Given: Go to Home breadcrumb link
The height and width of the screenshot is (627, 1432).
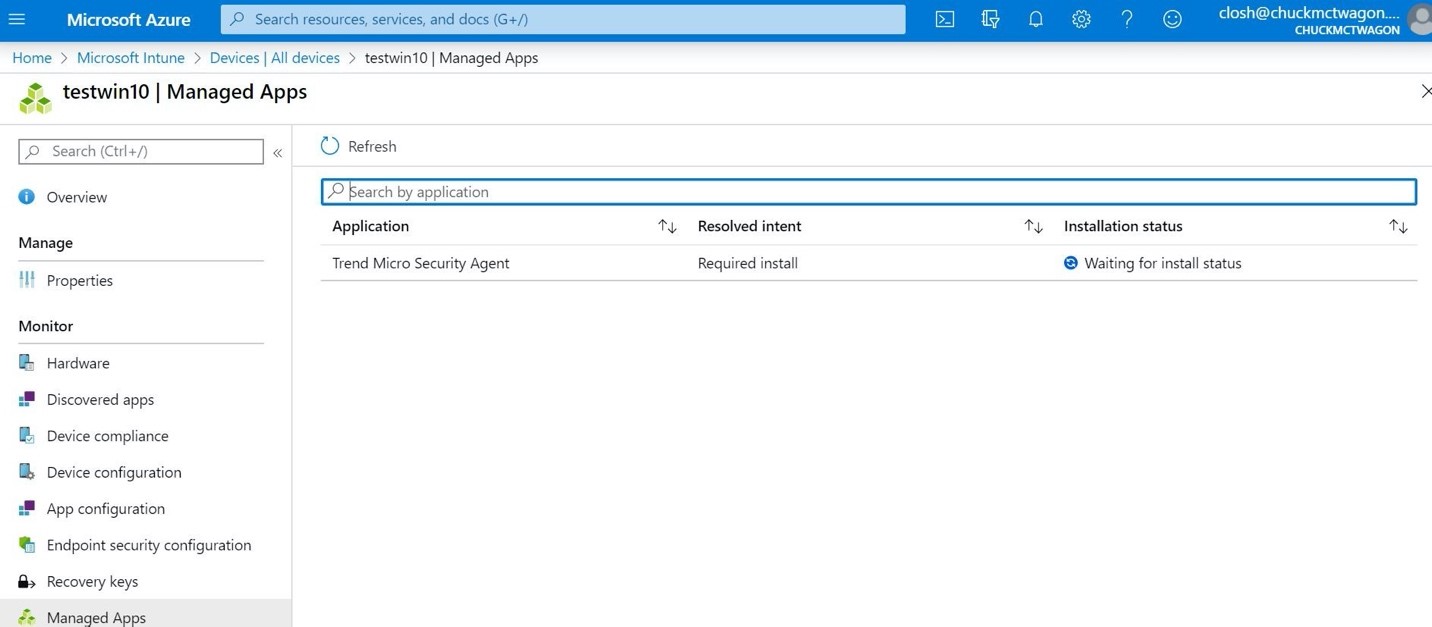Looking at the screenshot, I should 32,58.
